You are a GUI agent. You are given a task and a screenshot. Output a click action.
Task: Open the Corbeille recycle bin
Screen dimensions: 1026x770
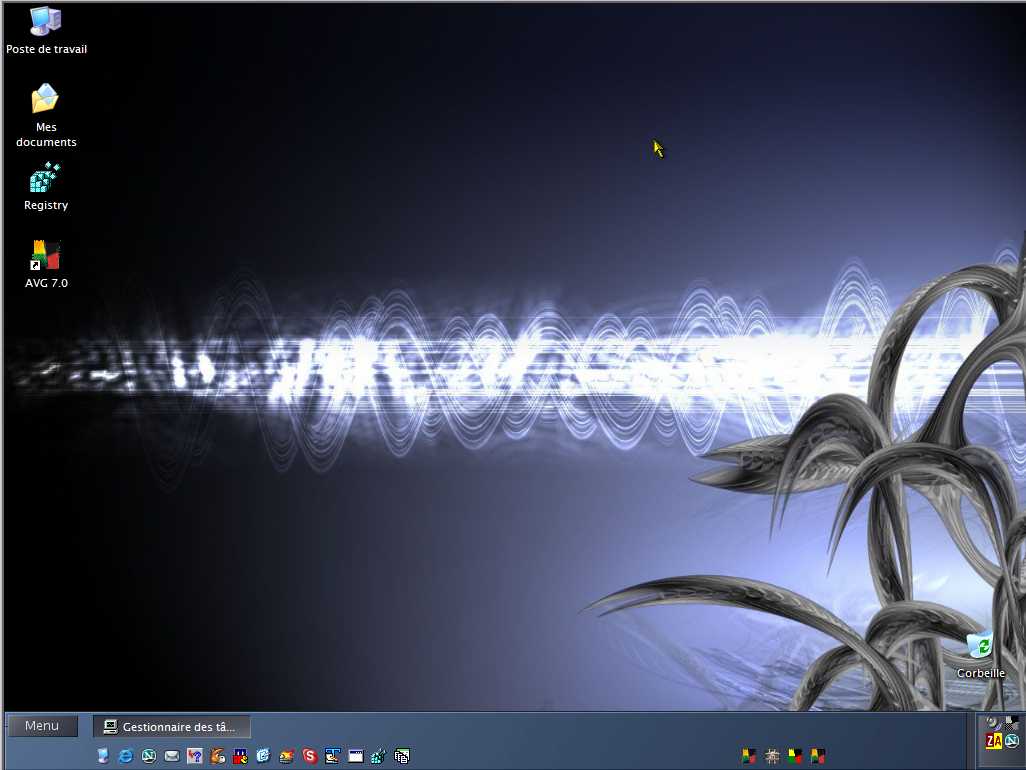979,646
